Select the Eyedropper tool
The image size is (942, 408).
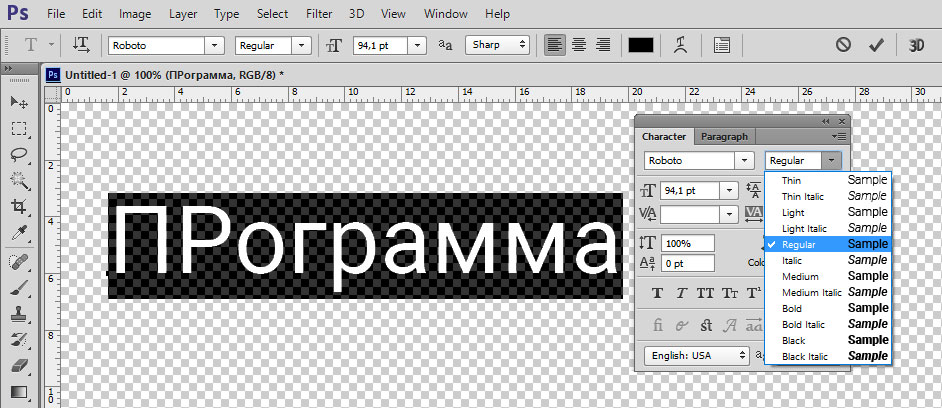pyautogui.click(x=19, y=234)
